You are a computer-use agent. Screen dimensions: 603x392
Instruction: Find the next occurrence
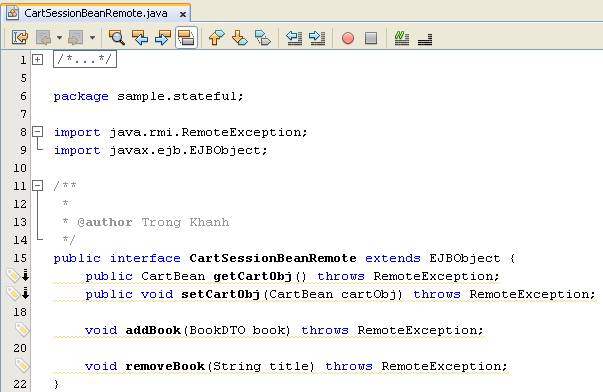[163, 38]
